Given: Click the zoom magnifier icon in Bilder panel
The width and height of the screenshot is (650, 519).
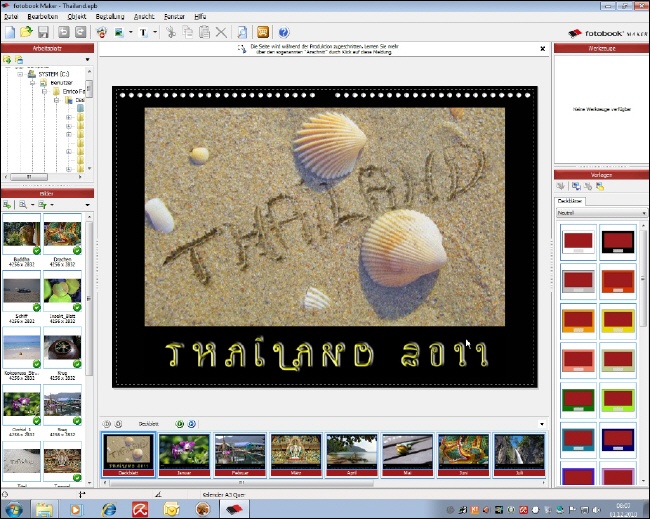Looking at the screenshot, I should [x=23, y=205].
